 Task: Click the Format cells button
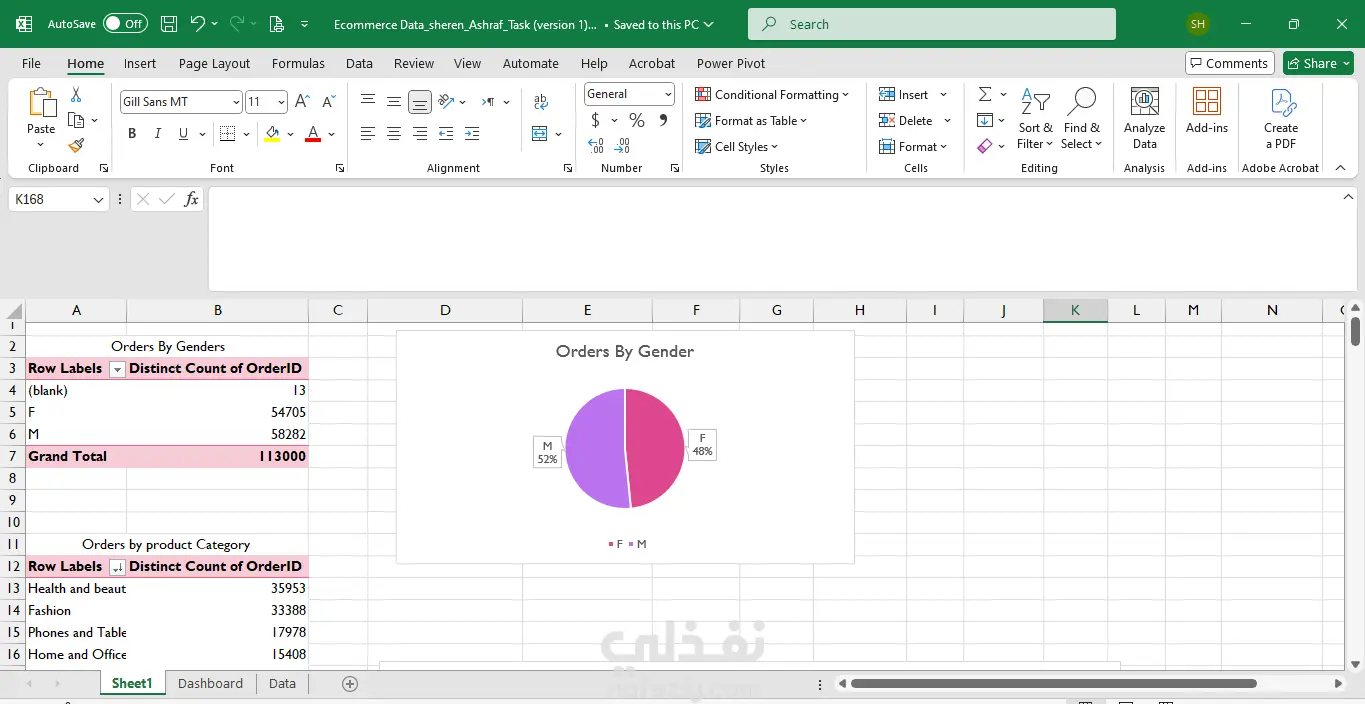(912, 146)
